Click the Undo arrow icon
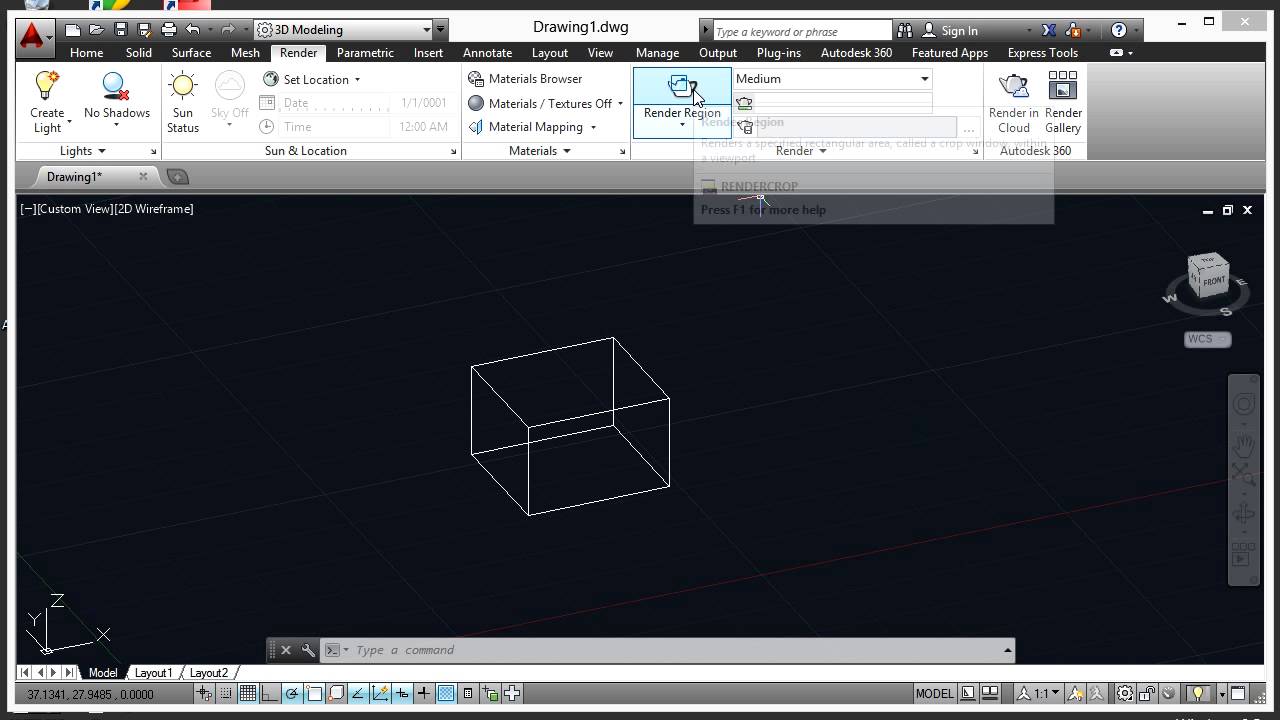Image resolution: width=1280 pixels, height=720 pixels. tap(193, 30)
